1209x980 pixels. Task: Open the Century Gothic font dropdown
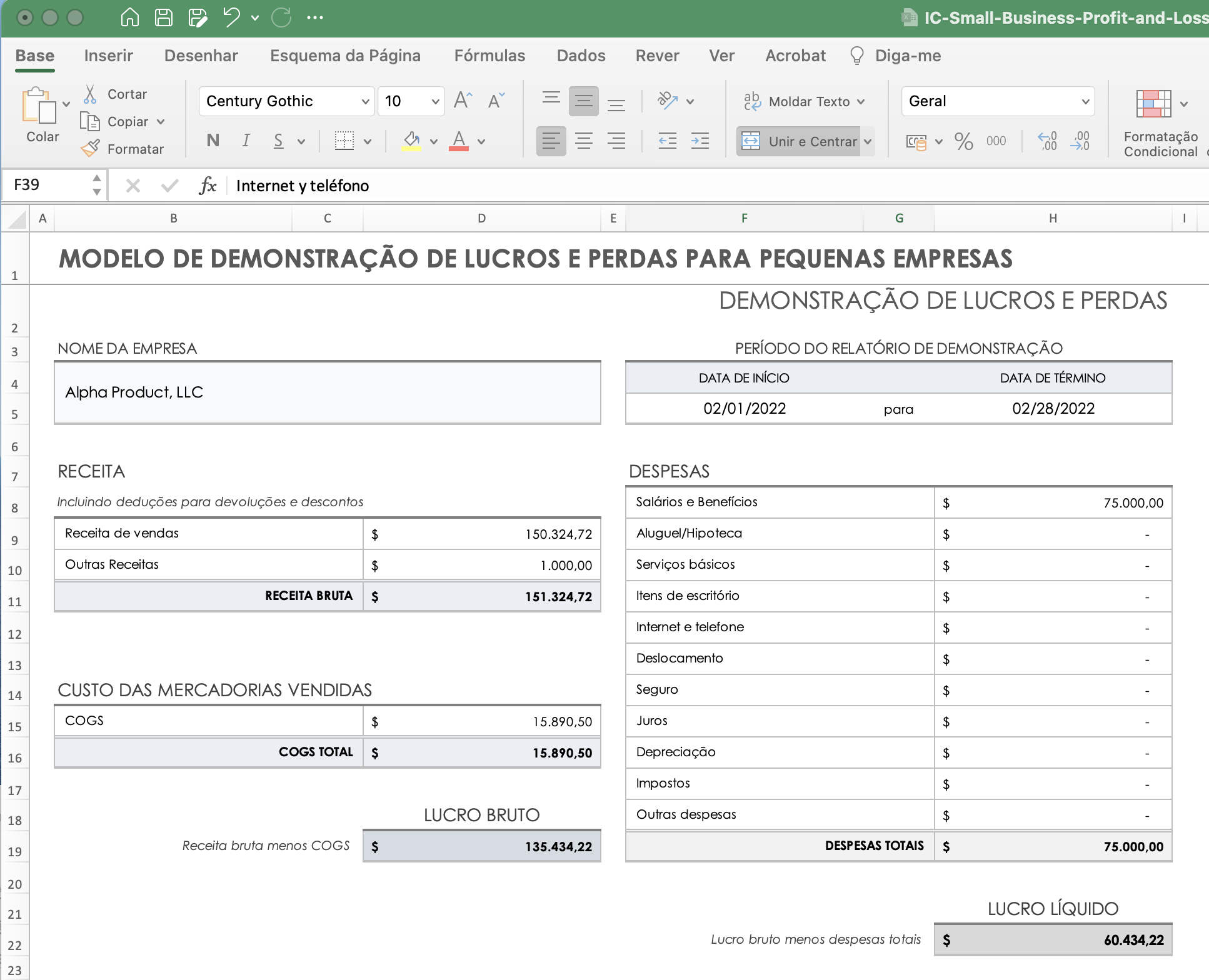point(365,101)
